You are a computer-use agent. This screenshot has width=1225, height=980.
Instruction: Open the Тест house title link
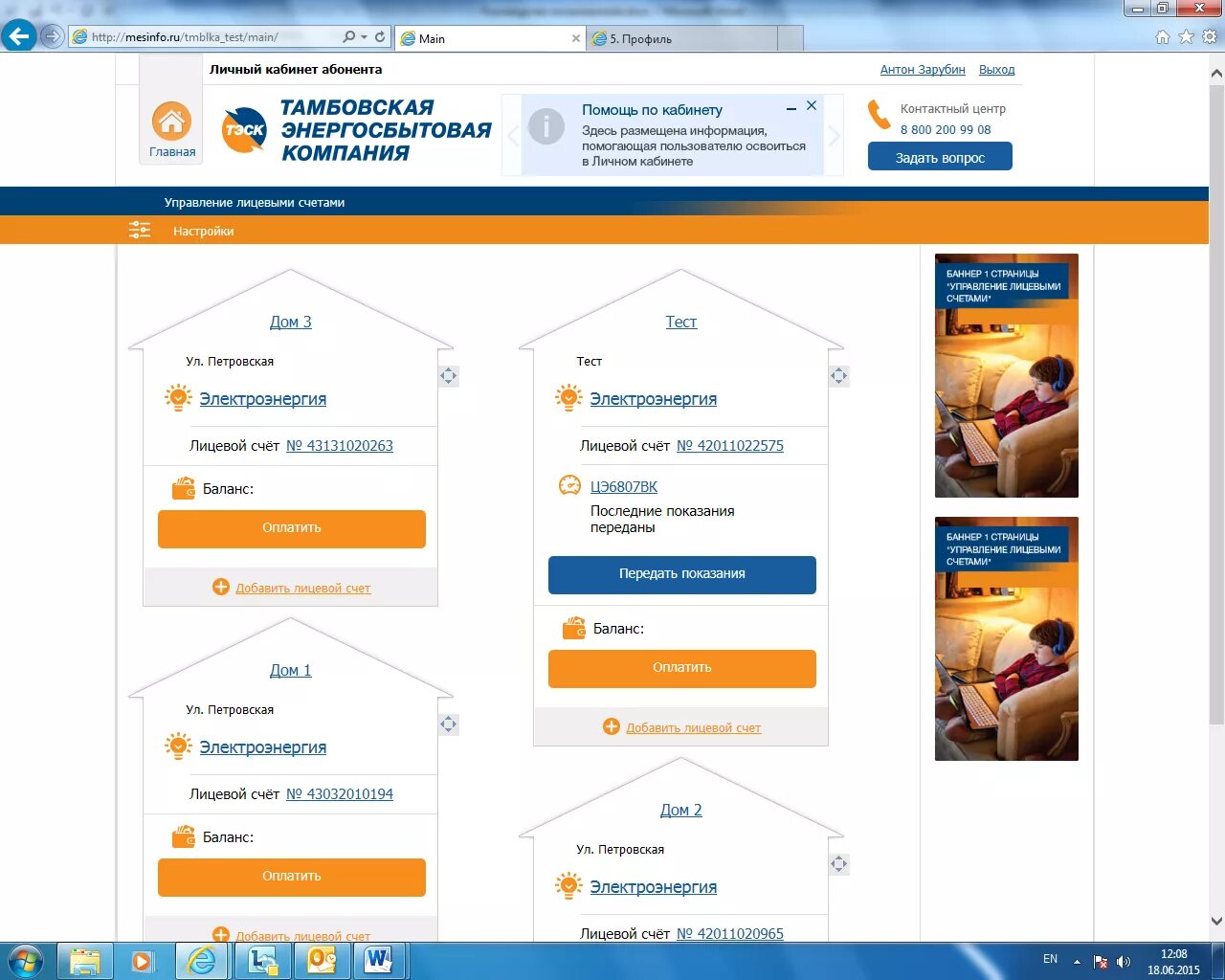681,322
